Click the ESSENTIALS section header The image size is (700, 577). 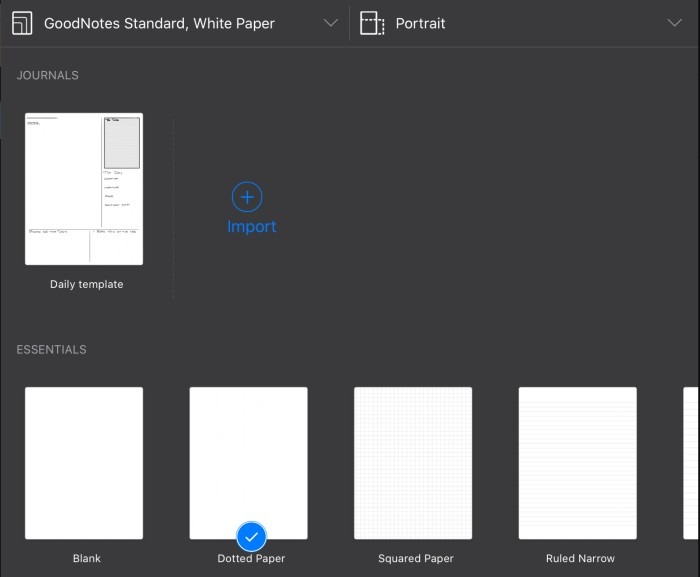(x=51, y=349)
